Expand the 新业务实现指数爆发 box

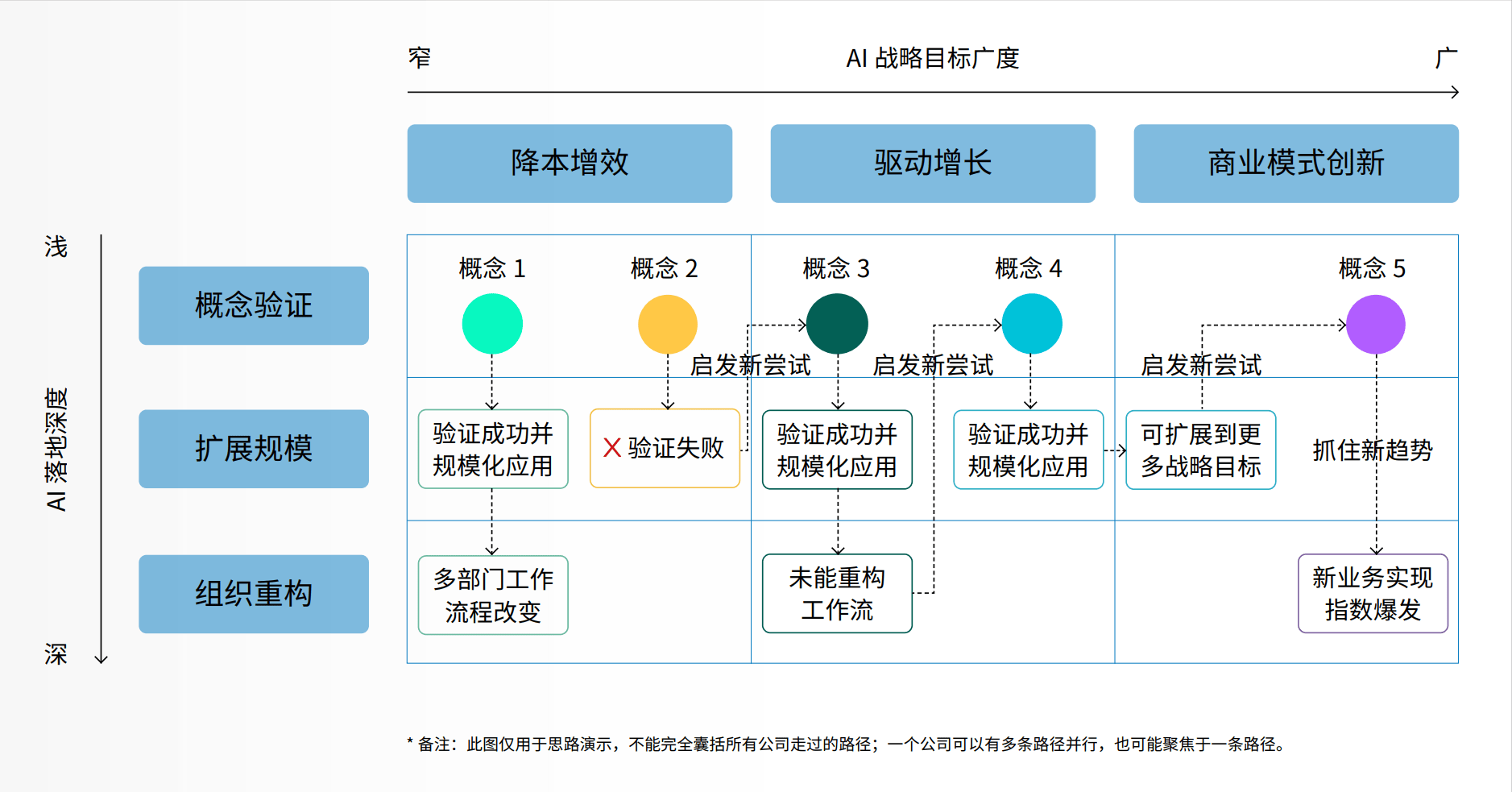(1373, 594)
